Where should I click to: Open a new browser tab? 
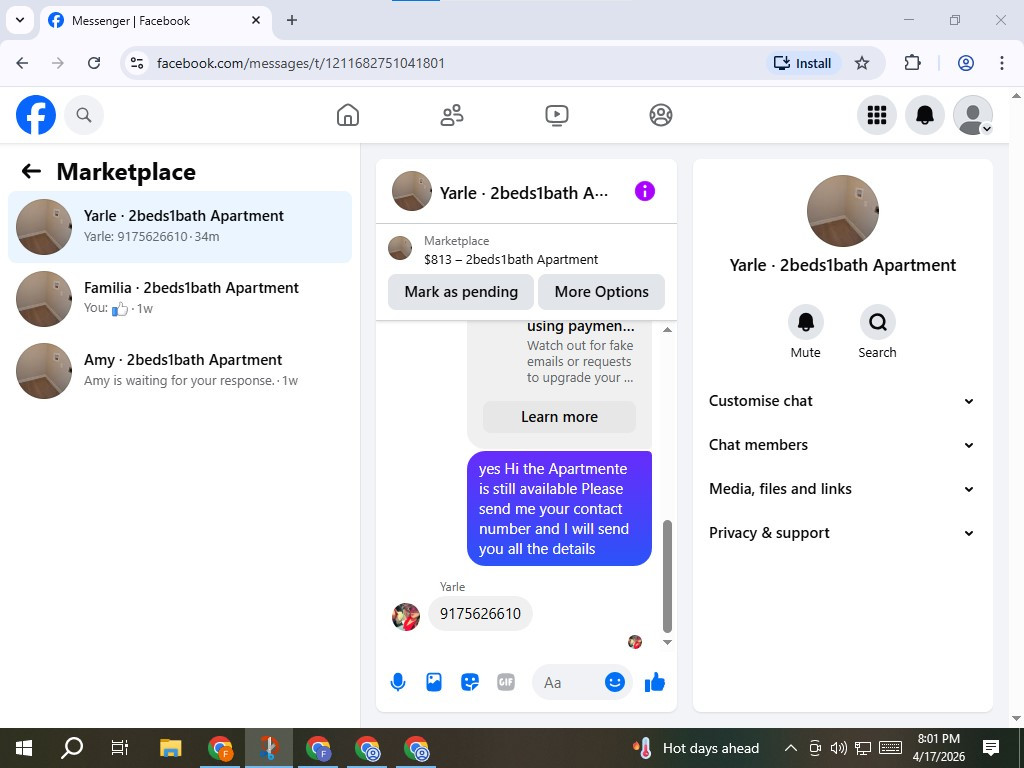(x=292, y=21)
